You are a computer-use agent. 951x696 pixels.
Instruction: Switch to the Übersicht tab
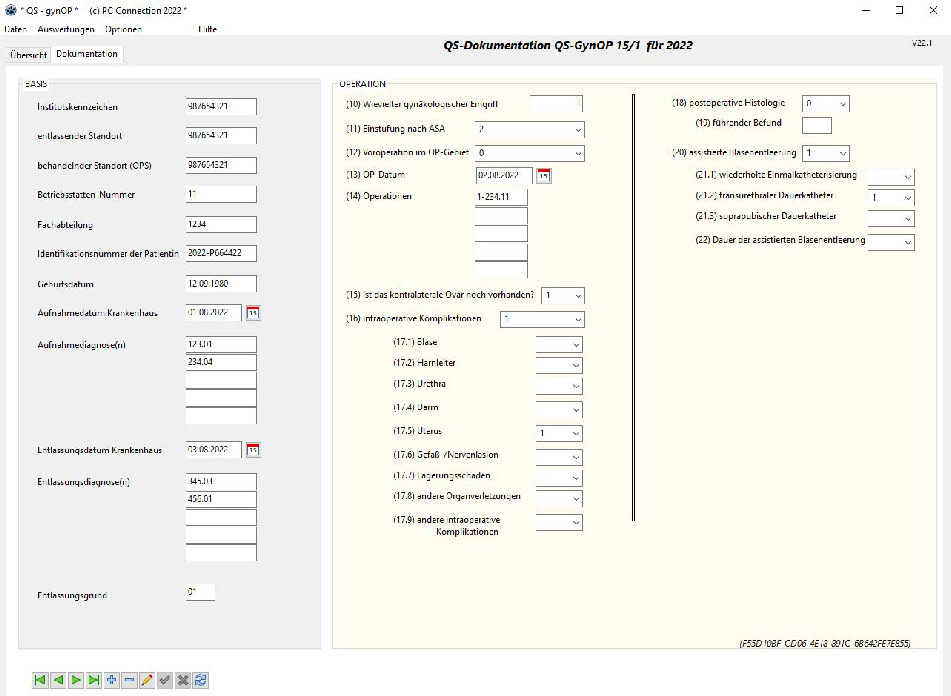click(29, 55)
